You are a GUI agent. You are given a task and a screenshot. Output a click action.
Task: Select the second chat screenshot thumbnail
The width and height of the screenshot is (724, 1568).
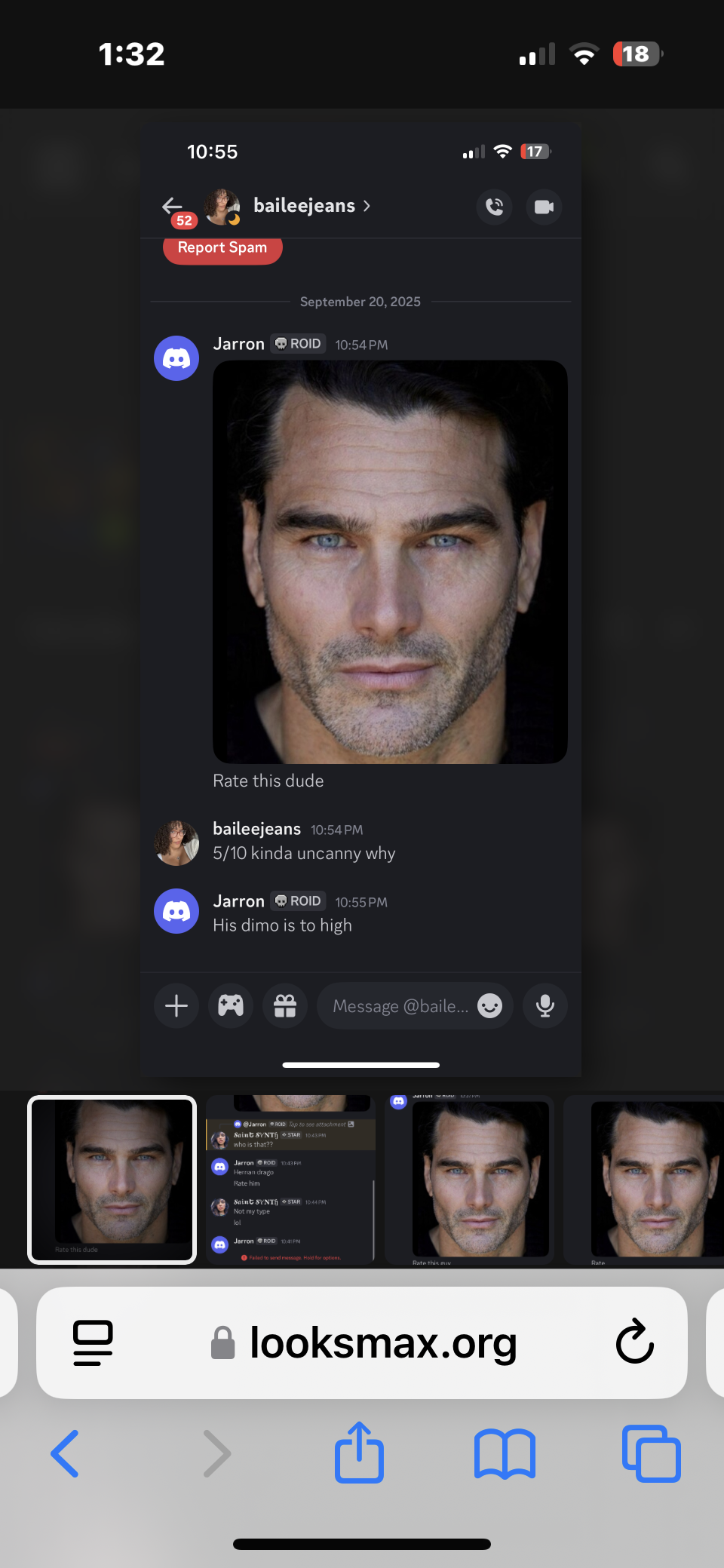tap(290, 1180)
